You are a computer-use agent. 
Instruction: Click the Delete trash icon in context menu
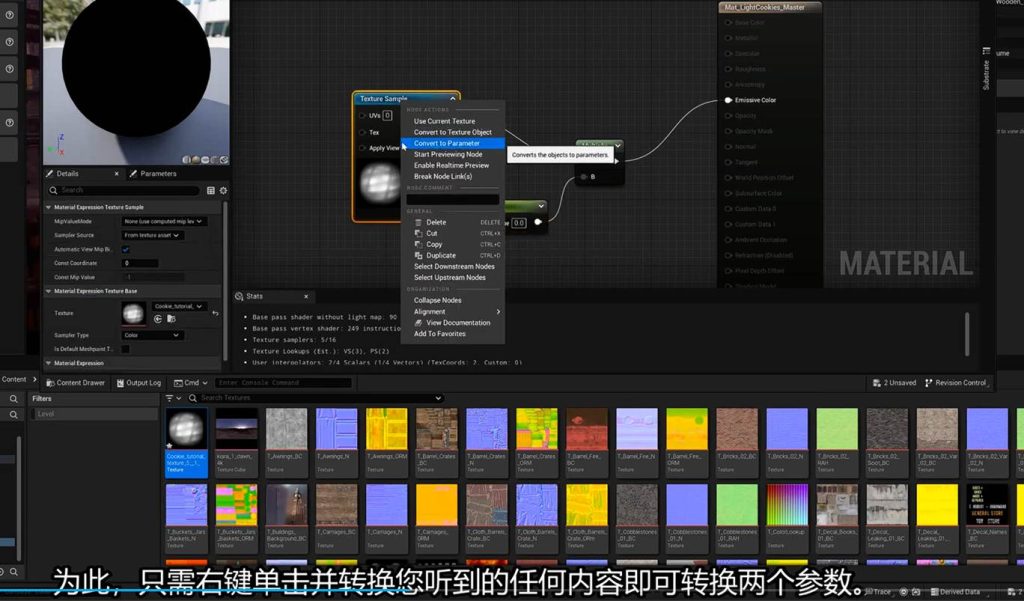point(418,222)
